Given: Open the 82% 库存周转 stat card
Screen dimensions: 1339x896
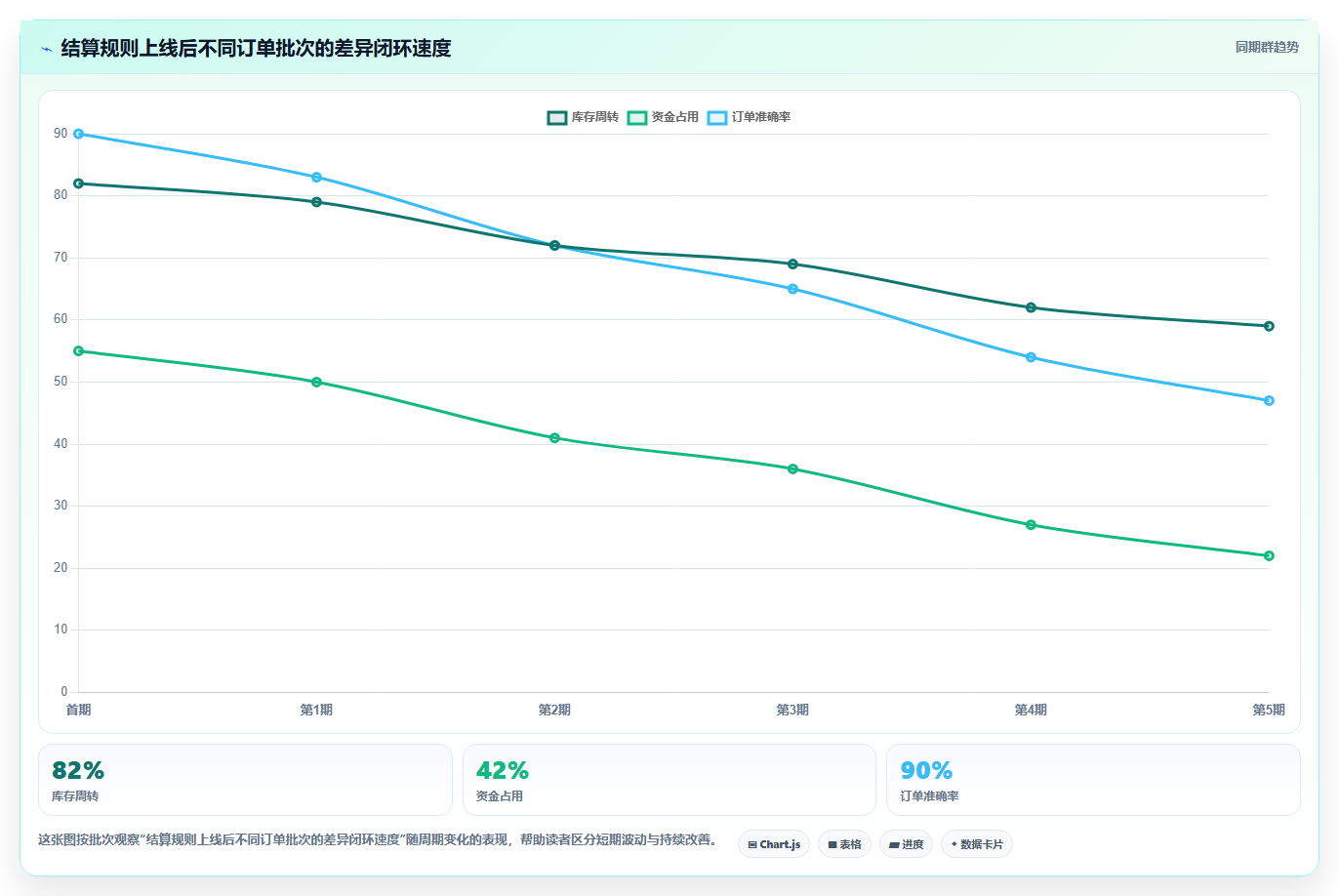Looking at the screenshot, I should pos(245,780).
